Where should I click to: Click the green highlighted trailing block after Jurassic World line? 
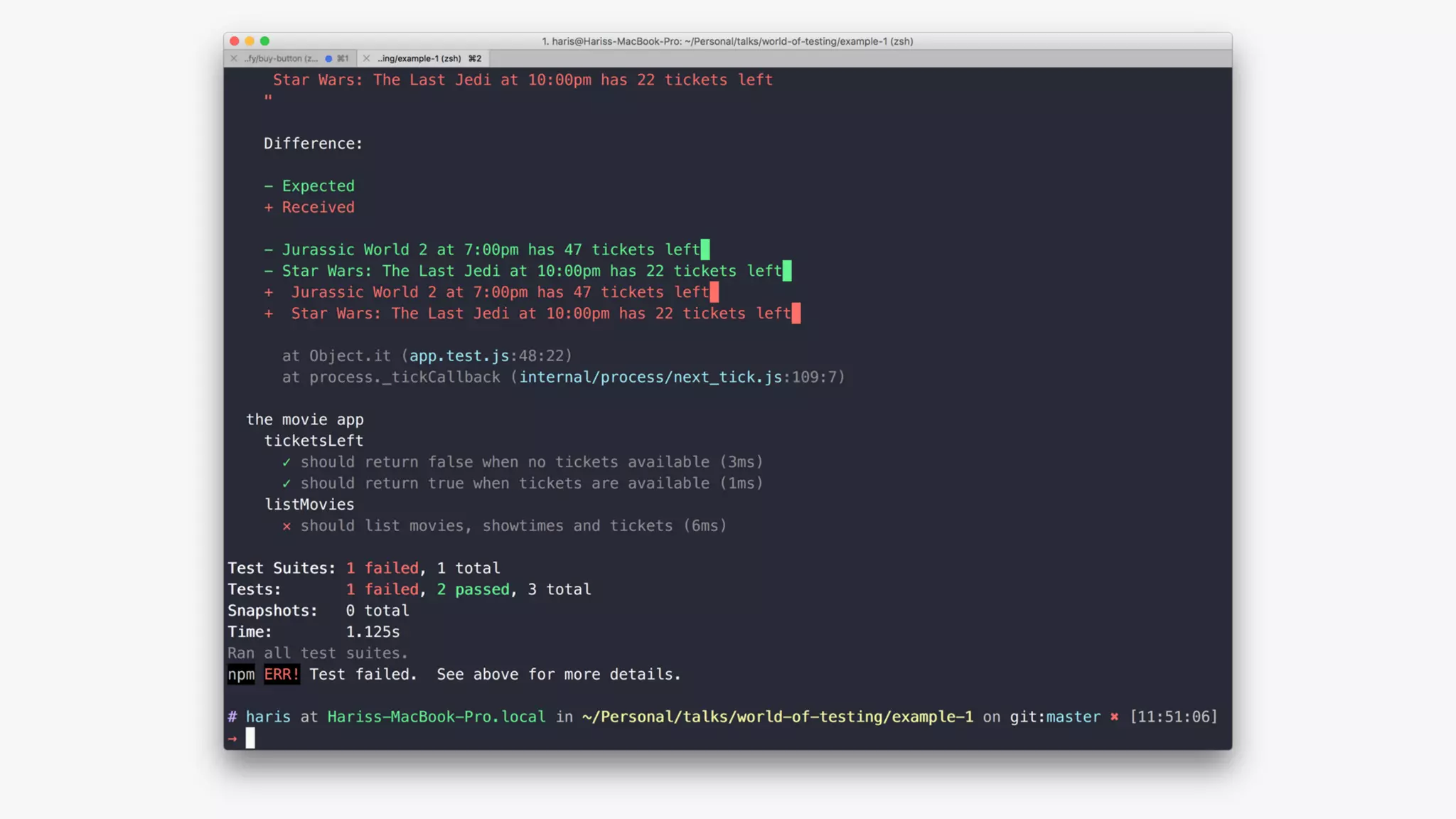point(705,250)
